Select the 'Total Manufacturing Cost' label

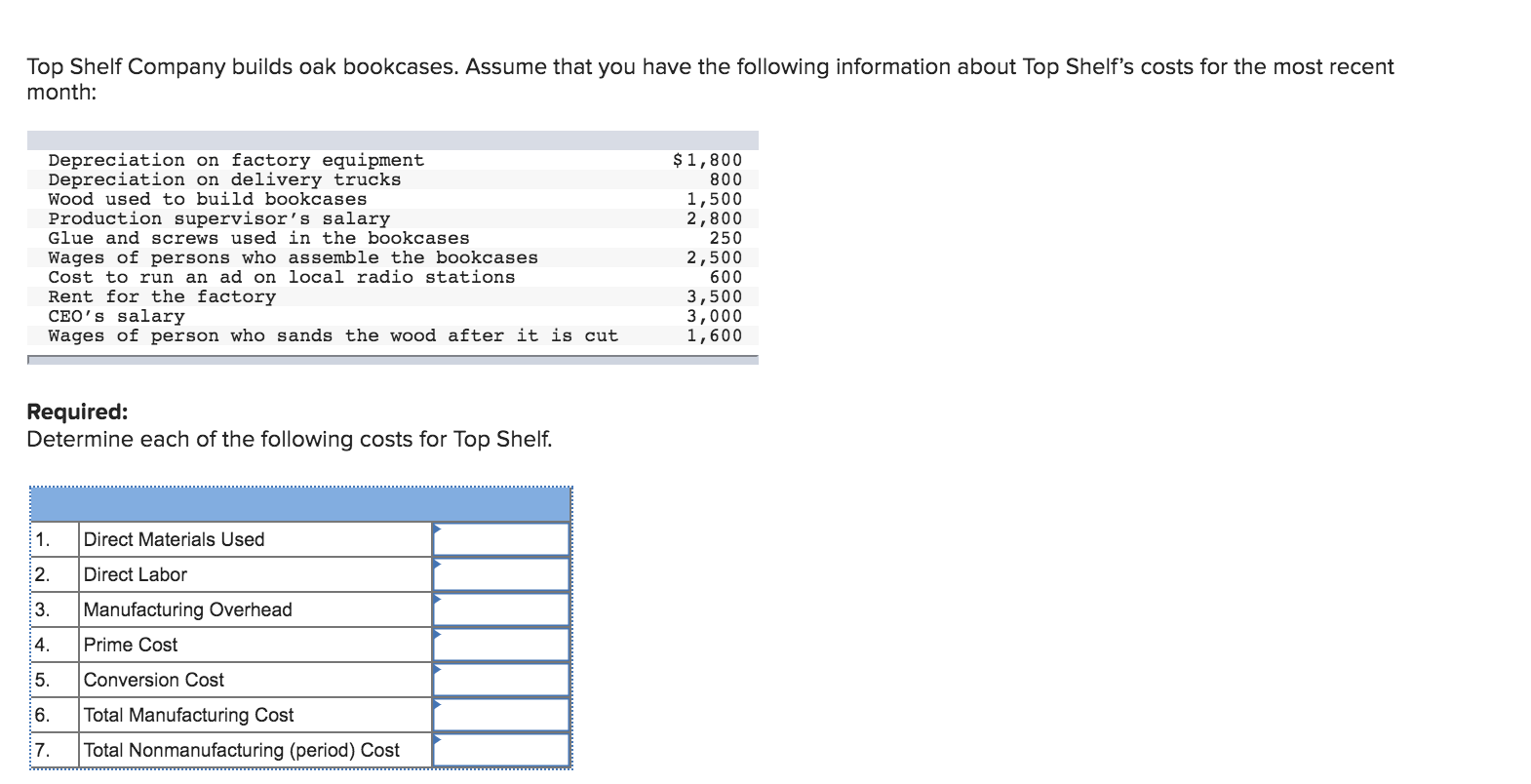click(189, 715)
